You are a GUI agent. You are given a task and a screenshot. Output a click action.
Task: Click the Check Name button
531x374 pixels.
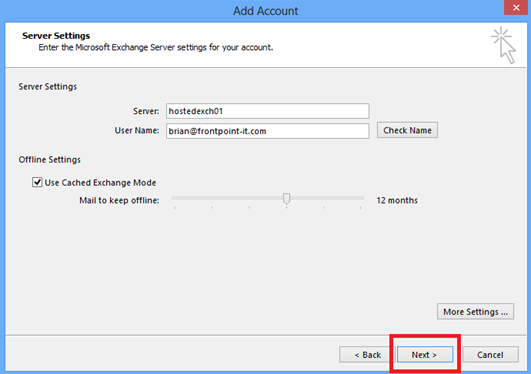[x=407, y=130]
